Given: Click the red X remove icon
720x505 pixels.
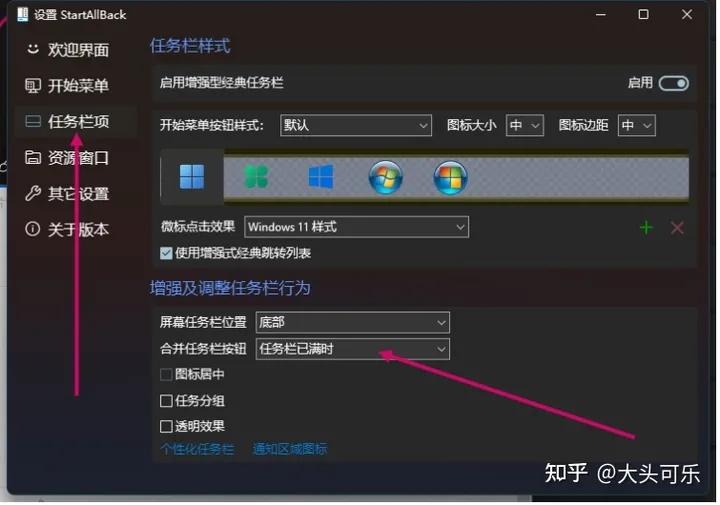Looking at the screenshot, I should pos(677,228).
